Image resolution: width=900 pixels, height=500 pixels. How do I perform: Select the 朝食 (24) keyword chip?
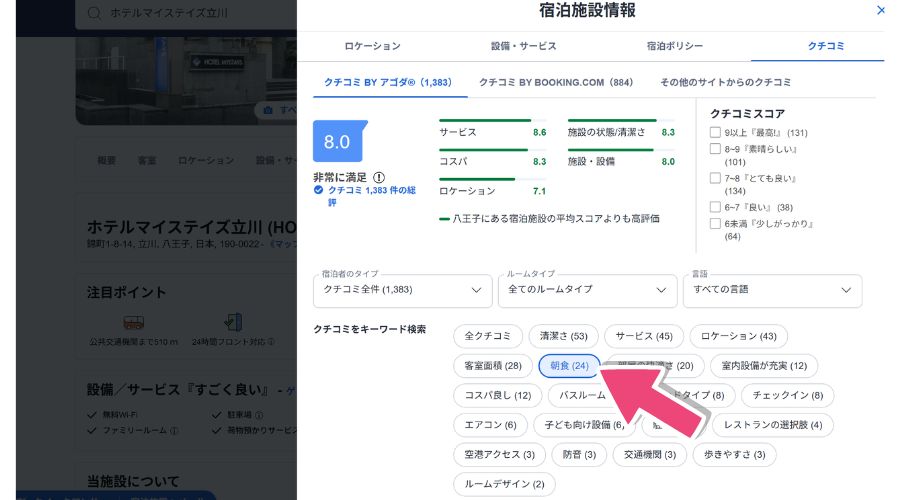(569, 366)
